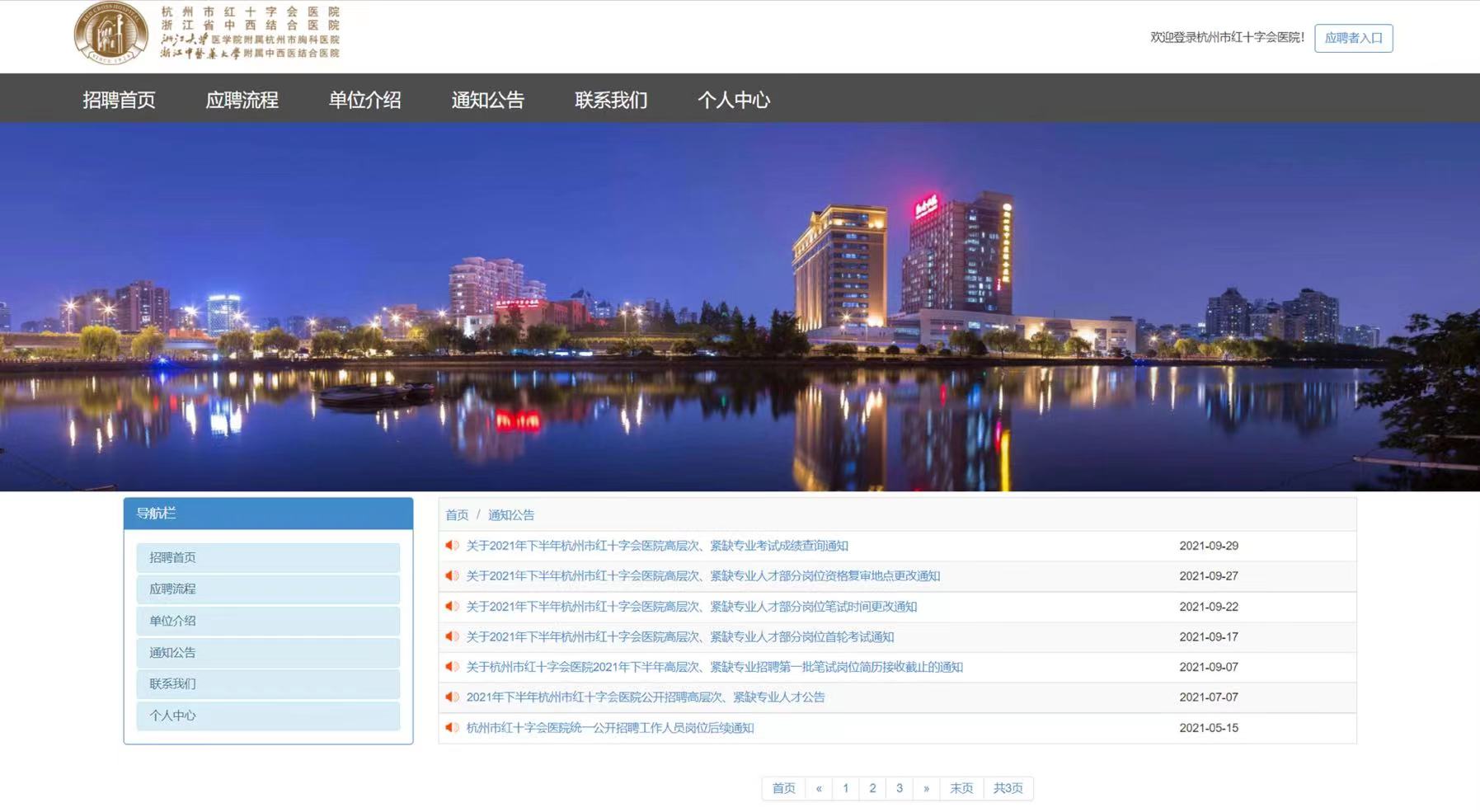Viewport: 1480px width, 812px height.
Task: Go to previous page with « arrow
Action: pyautogui.click(x=819, y=789)
